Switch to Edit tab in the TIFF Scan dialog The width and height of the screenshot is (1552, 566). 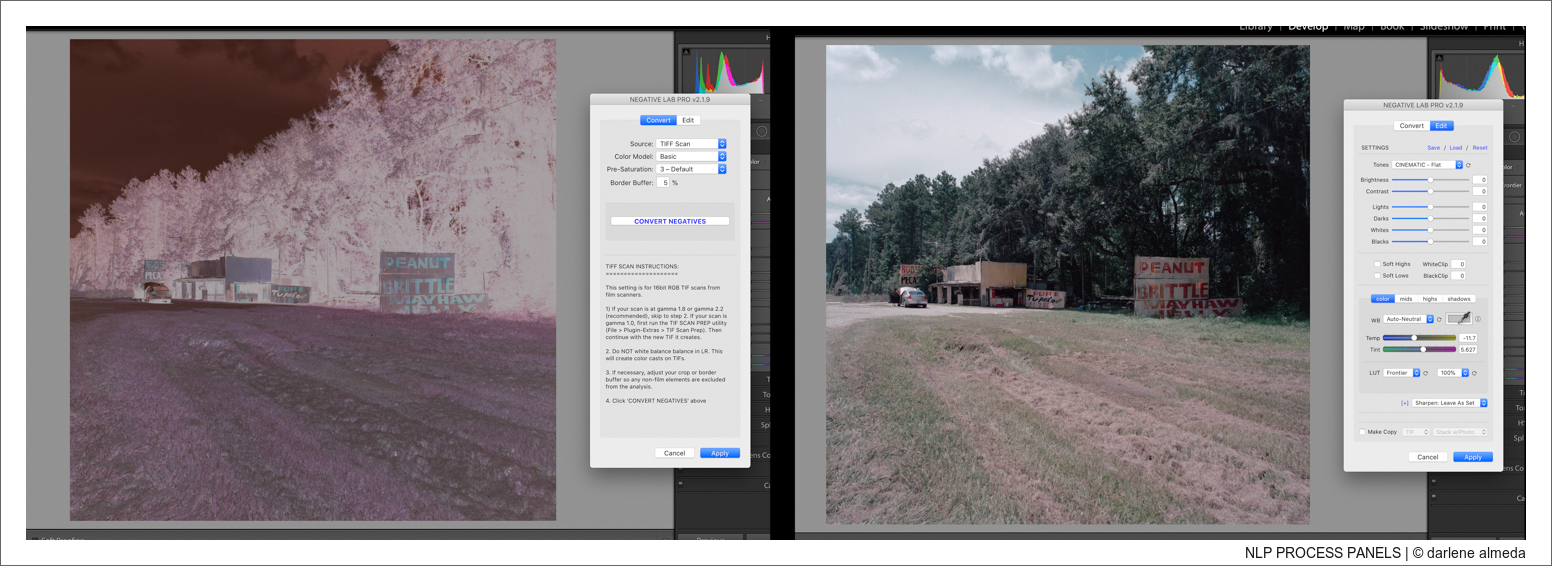tap(688, 120)
